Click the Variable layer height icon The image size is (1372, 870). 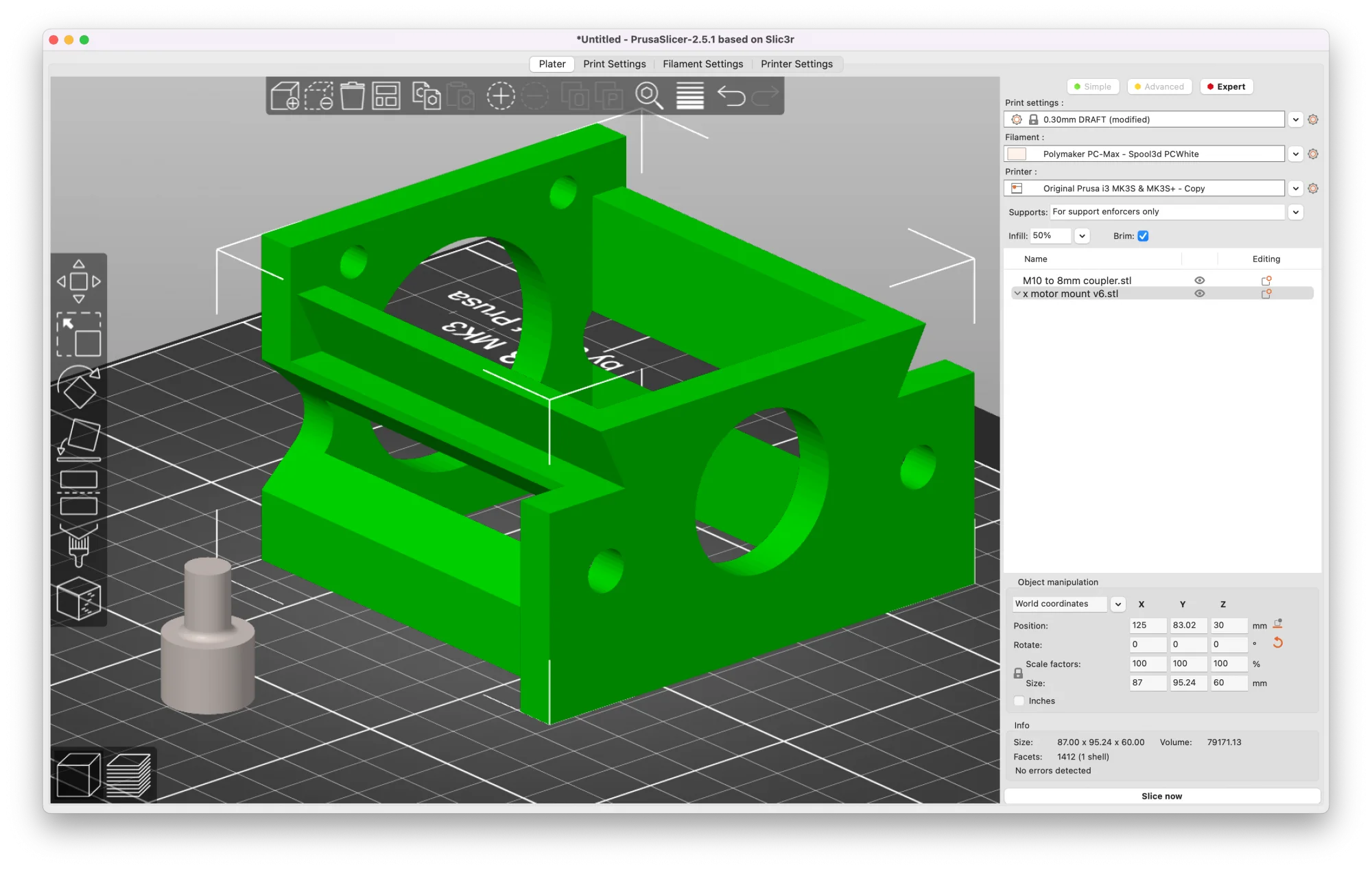[690, 96]
